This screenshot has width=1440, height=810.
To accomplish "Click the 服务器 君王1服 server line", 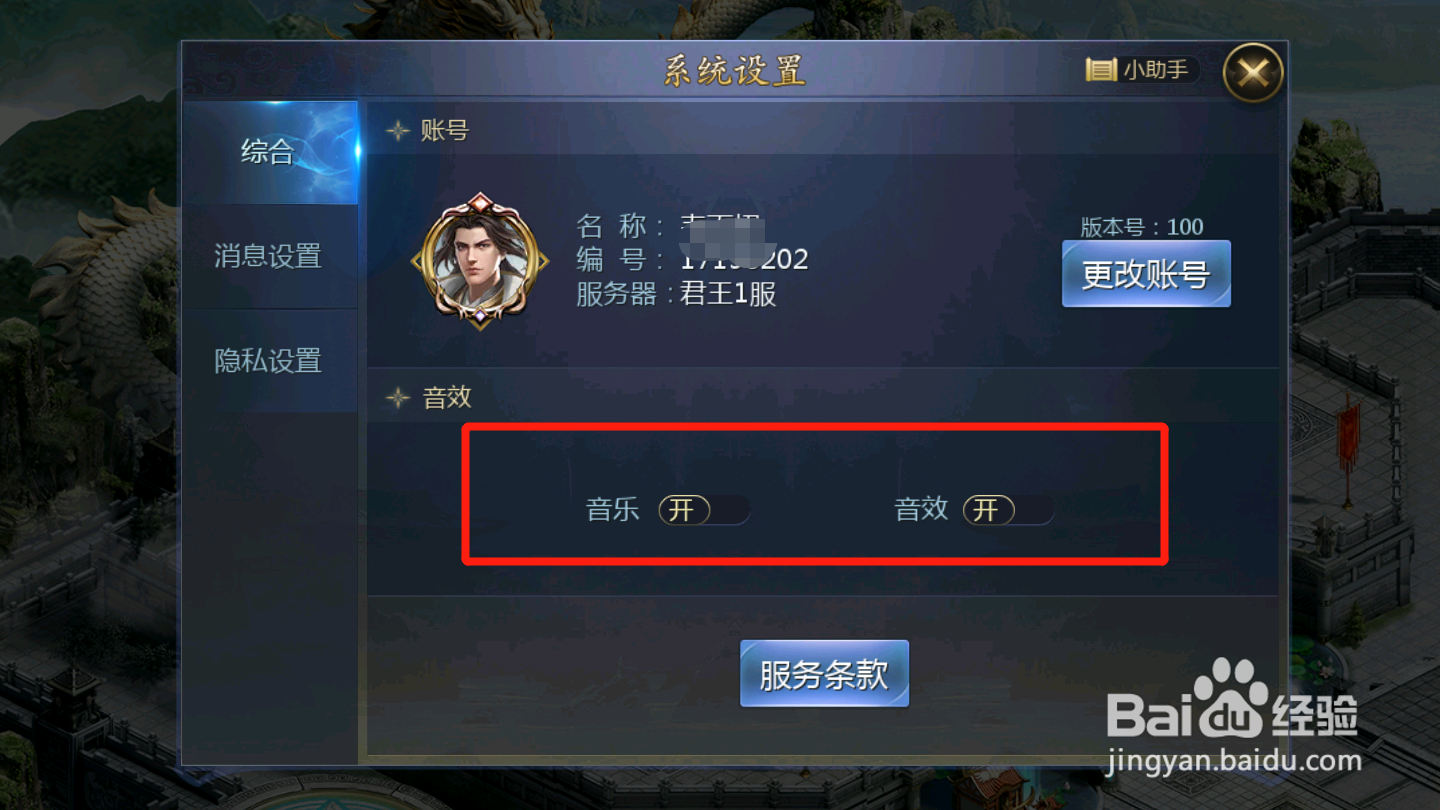I will click(x=676, y=294).
